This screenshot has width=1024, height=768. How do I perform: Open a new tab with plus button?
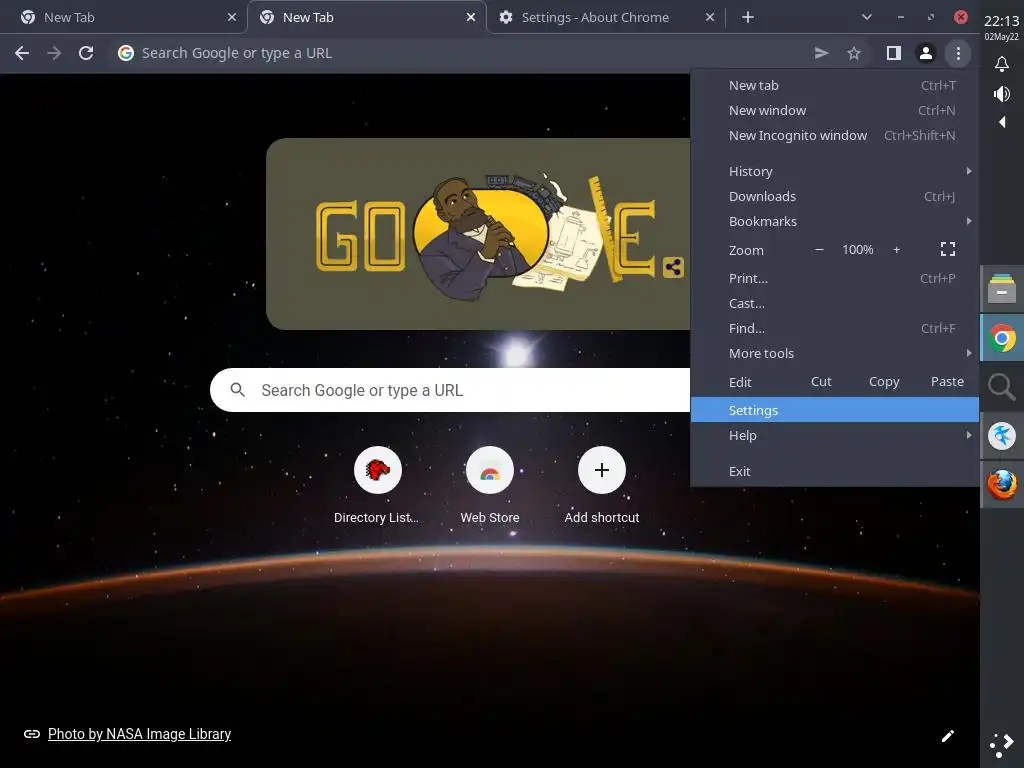[x=748, y=18]
